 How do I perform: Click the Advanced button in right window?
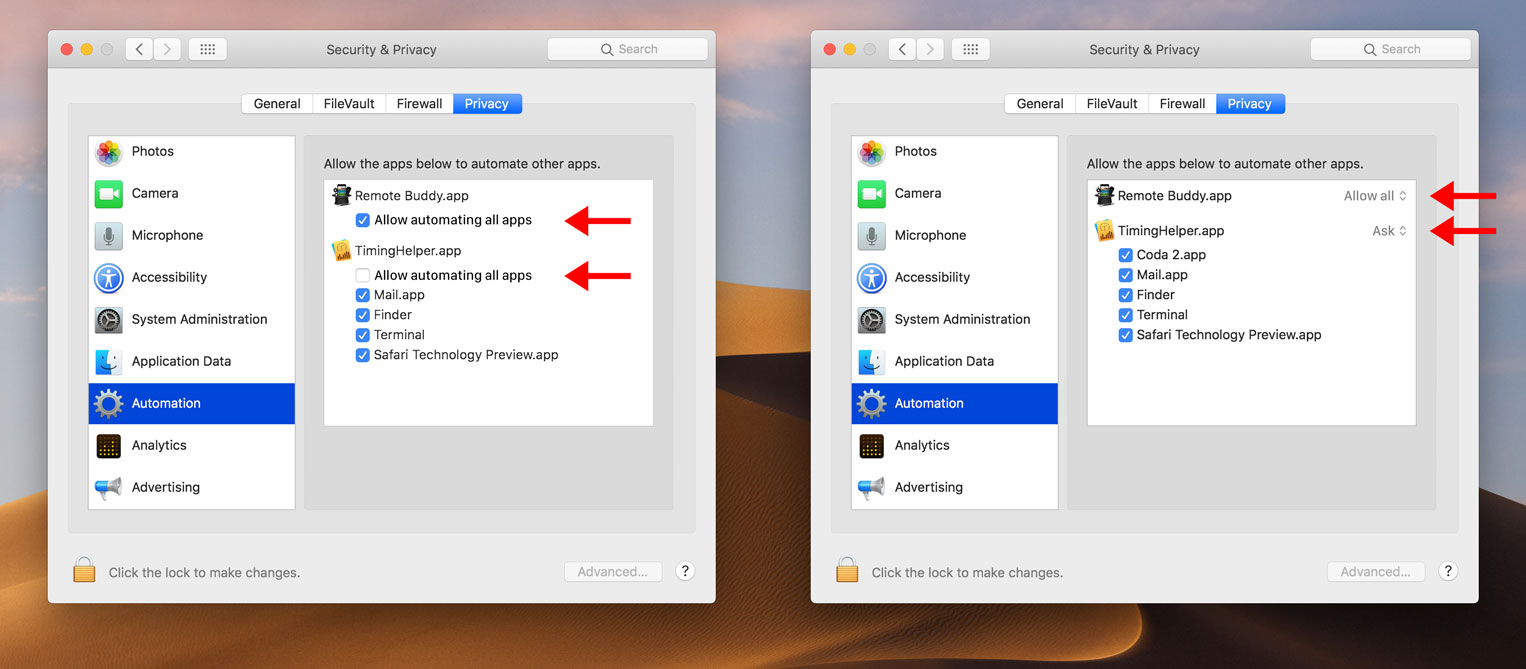click(1376, 572)
